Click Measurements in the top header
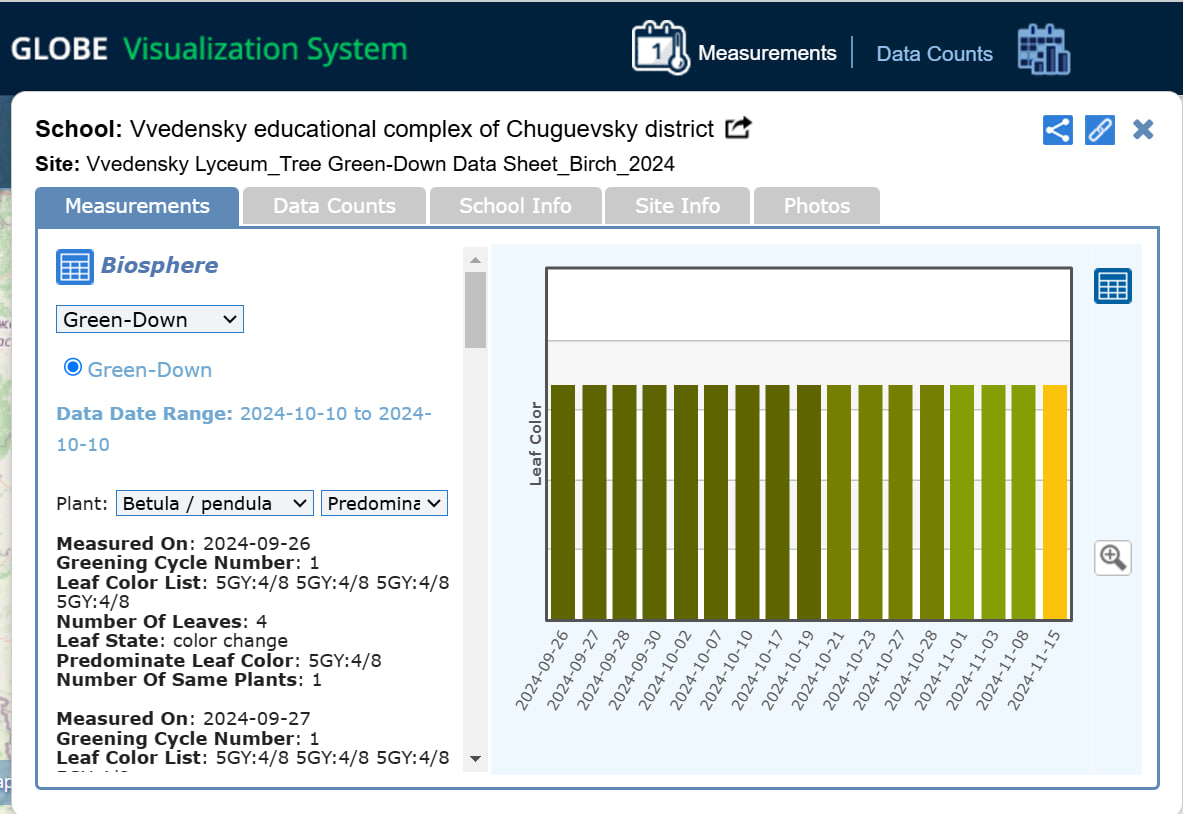 tap(767, 53)
